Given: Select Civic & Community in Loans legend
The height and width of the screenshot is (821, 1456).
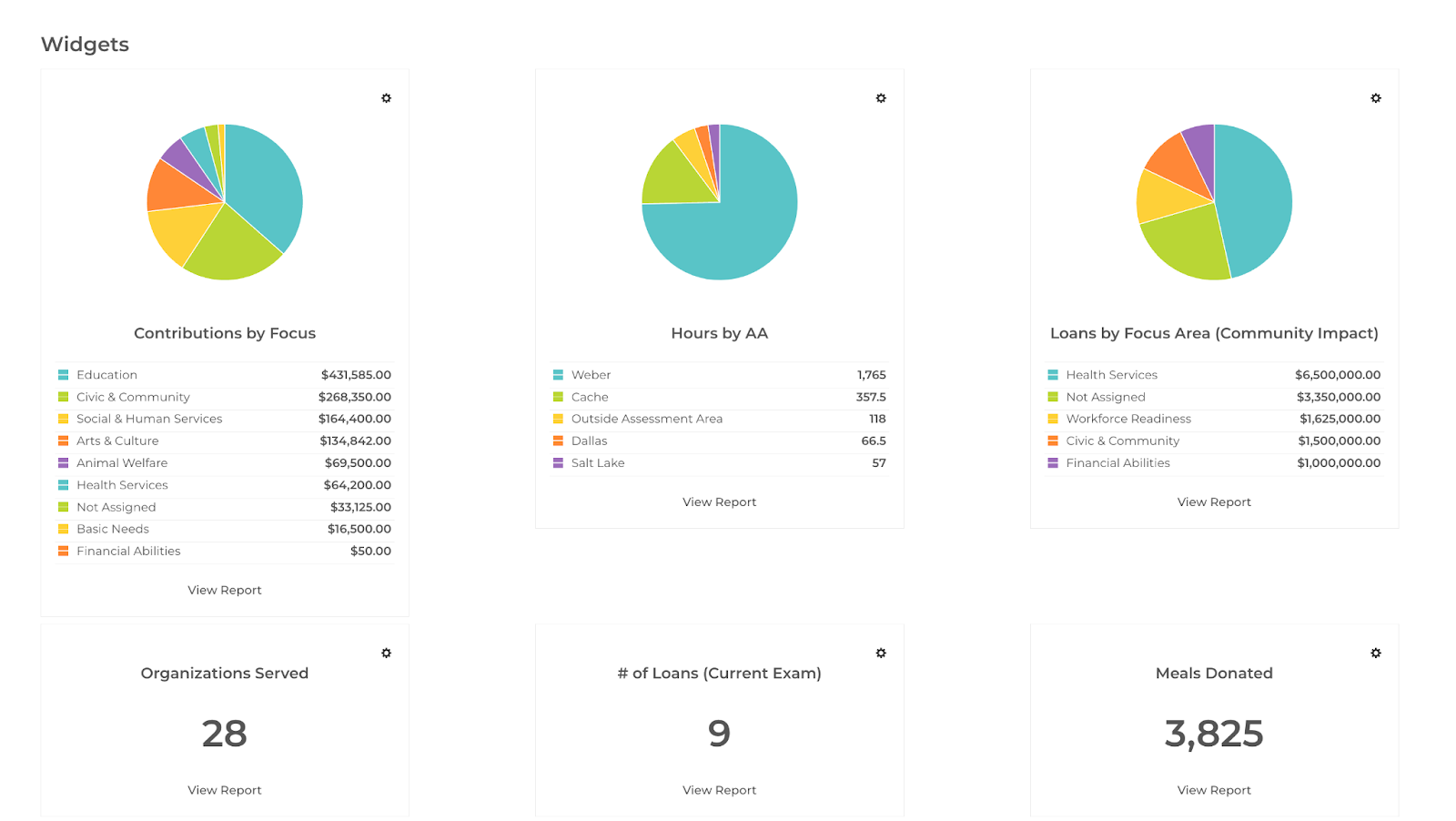Looking at the screenshot, I should coord(1123,441).
